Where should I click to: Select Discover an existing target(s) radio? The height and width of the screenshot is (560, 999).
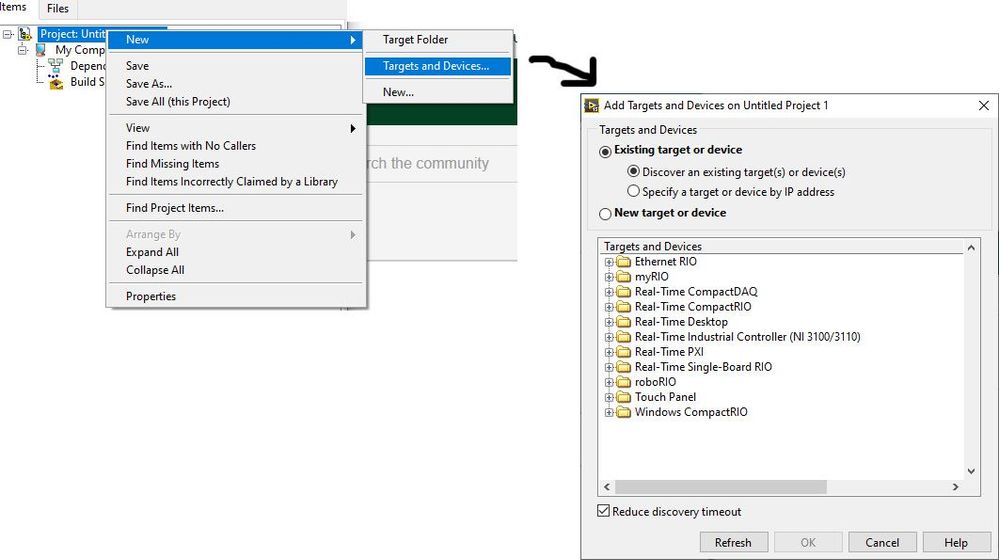(x=633, y=171)
